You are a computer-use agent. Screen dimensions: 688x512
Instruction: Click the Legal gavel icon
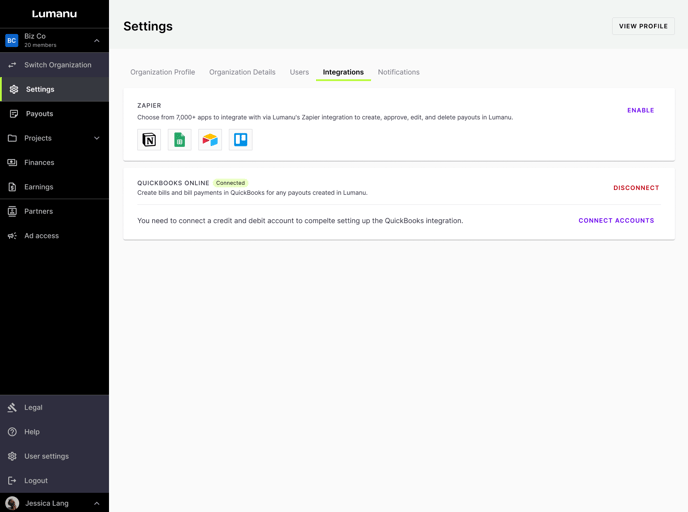(13, 408)
